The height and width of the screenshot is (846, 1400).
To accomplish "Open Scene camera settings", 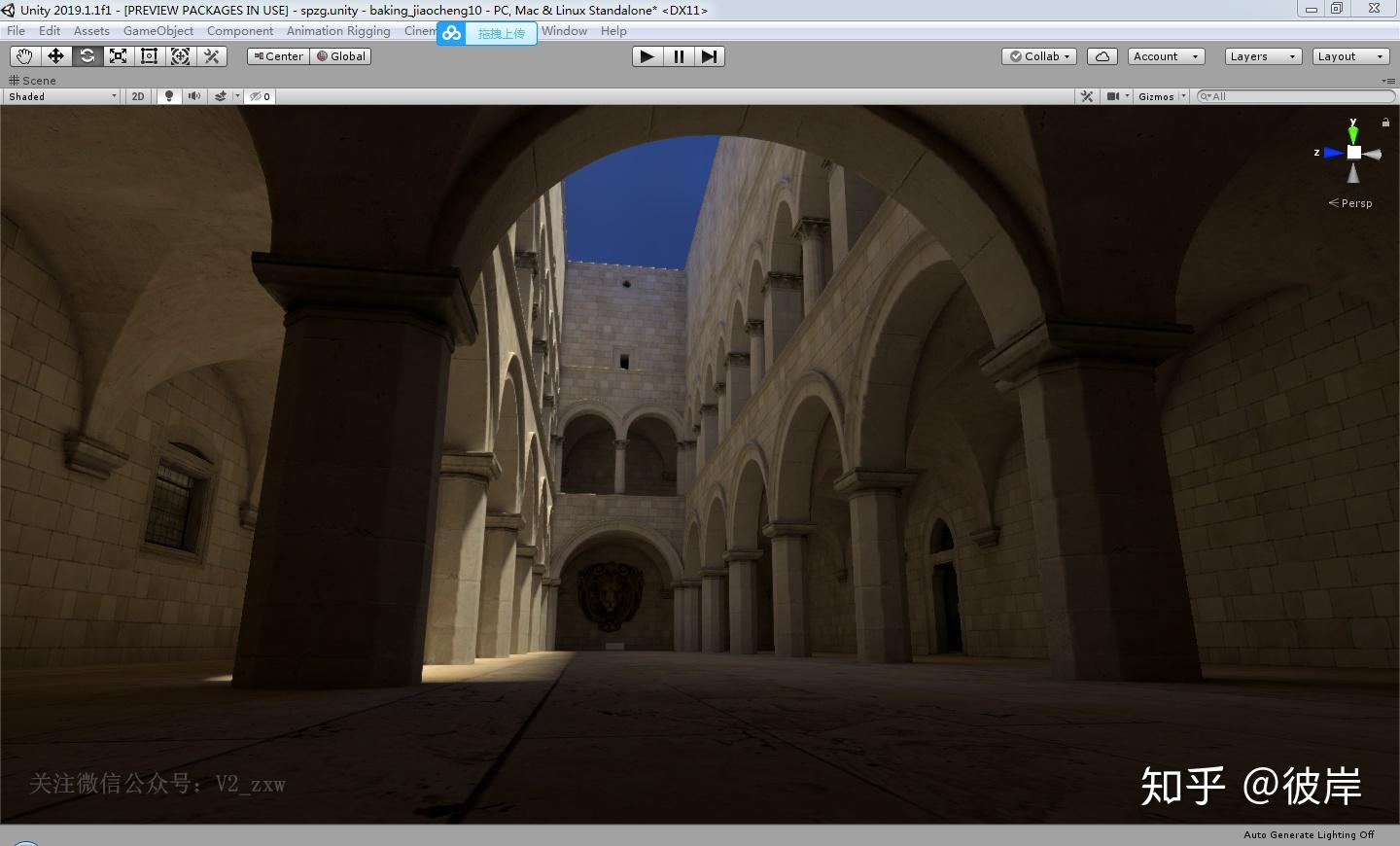I will tap(1112, 96).
